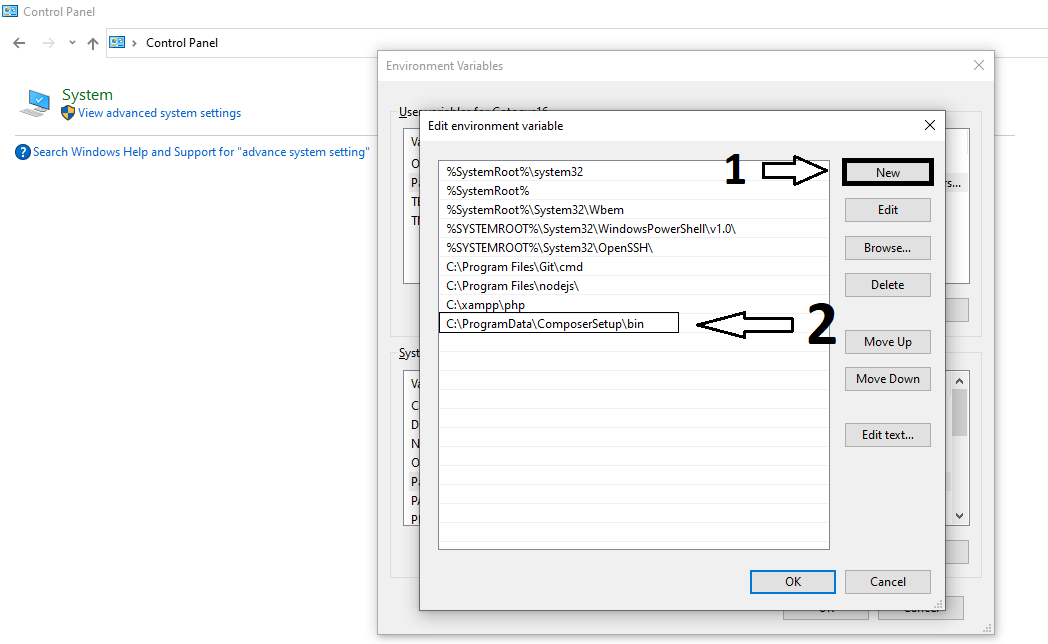Click the Move Up button
The image size is (1048, 644).
click(887, 342)
